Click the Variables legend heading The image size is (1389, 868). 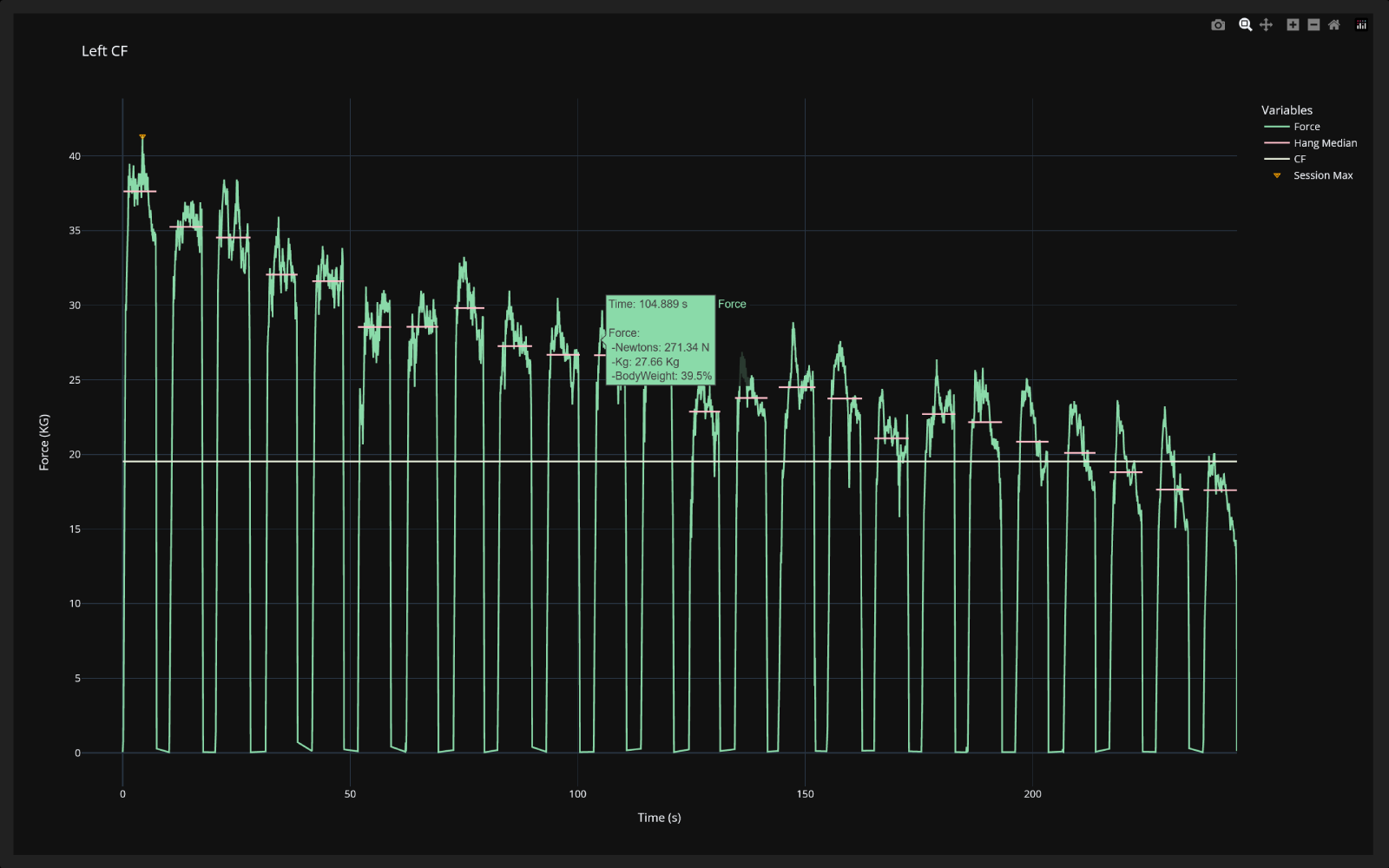1287,110
